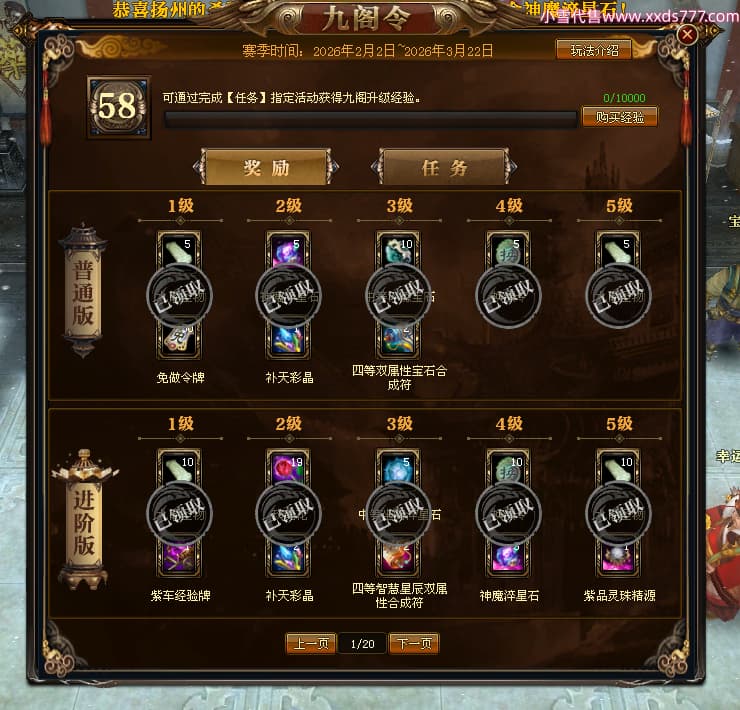Click the experience progress bar
The width and height of the screenshot is (740, 710).
[x=370, y=120]
